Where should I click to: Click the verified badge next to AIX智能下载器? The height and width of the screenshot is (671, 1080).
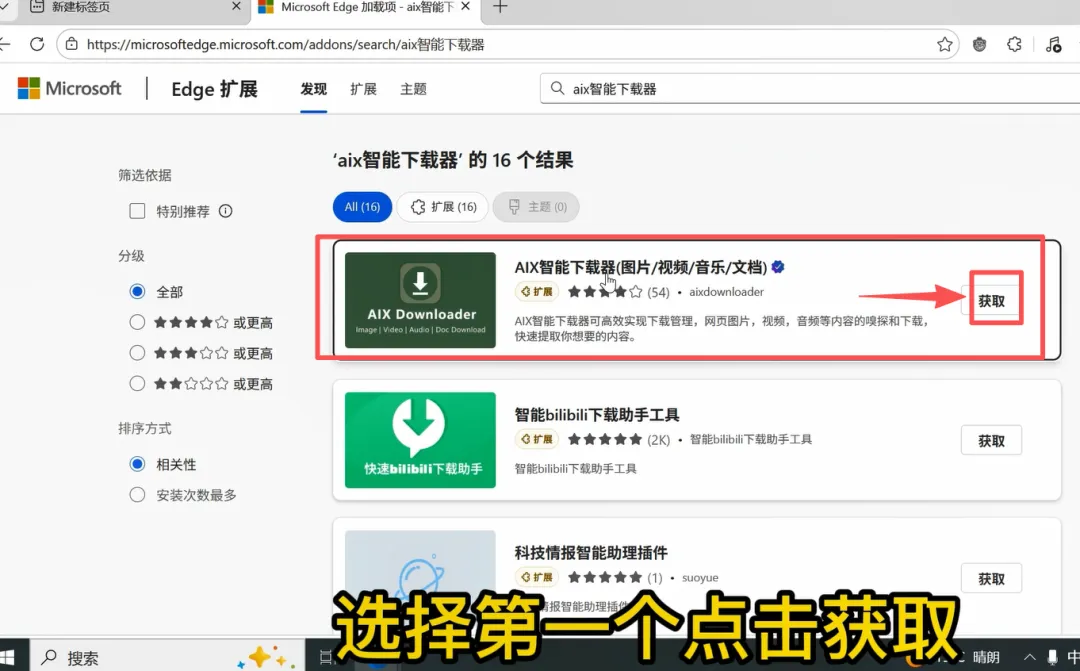pos(778,267)
